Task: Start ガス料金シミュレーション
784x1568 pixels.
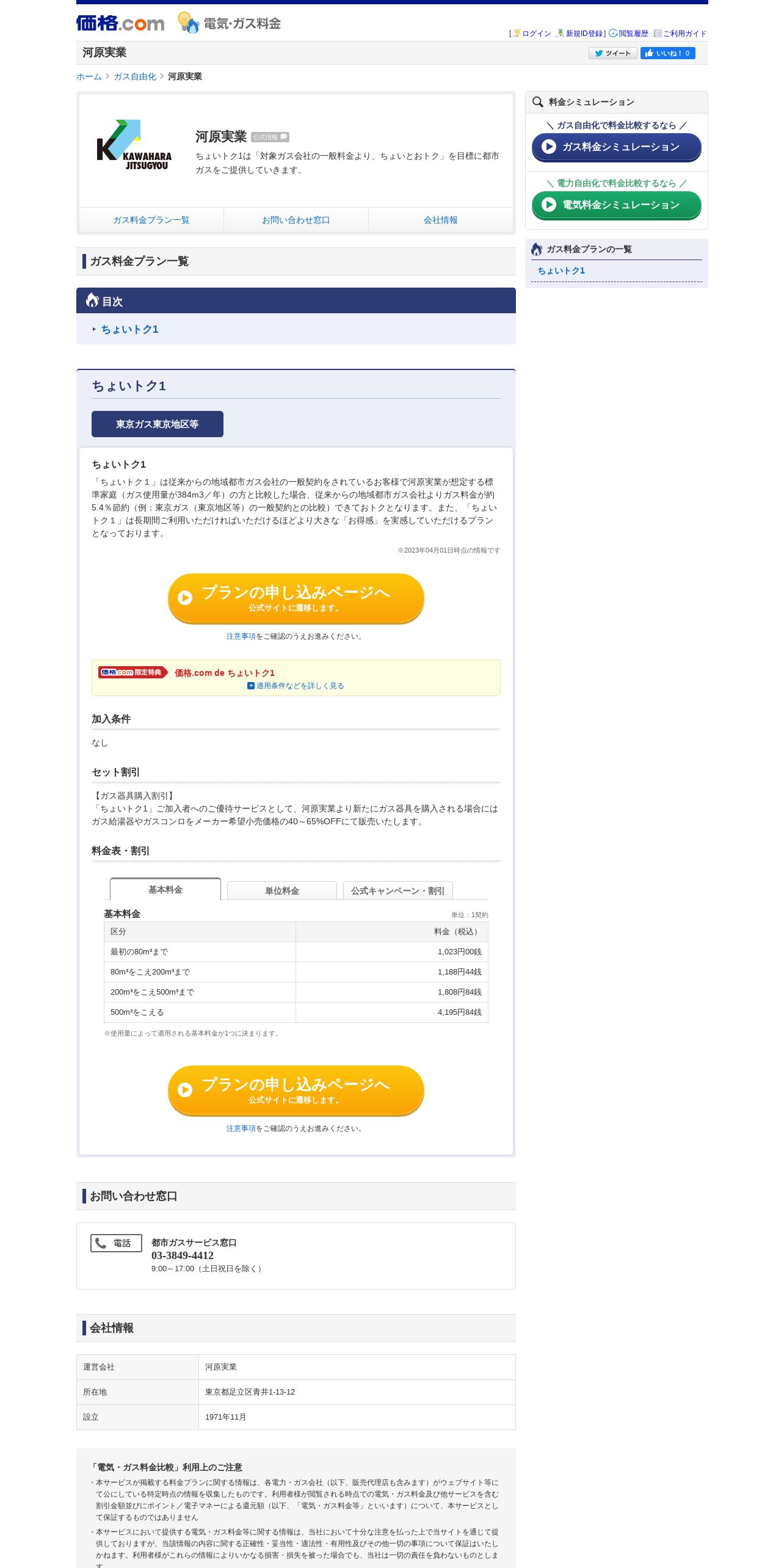Action: point(616,147)
